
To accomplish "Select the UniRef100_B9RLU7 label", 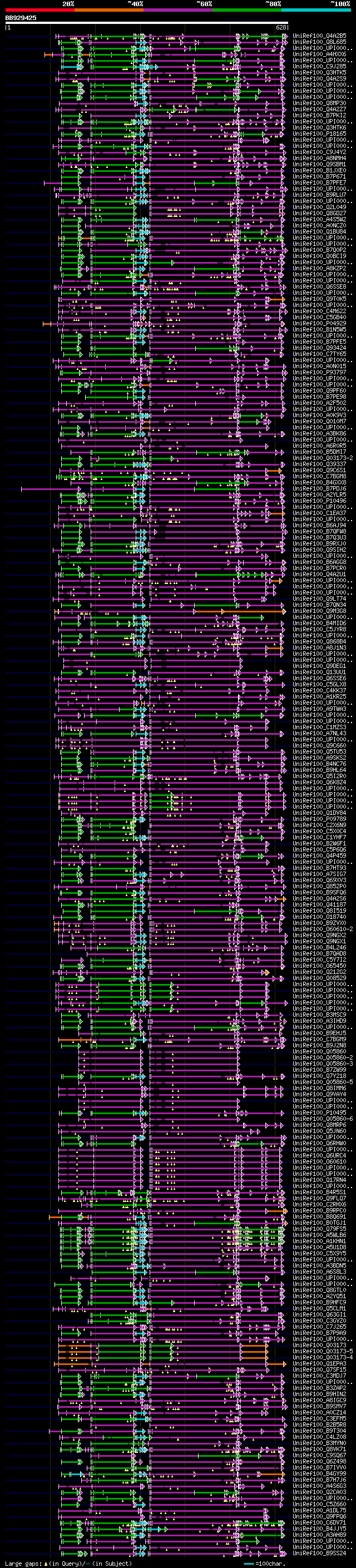I will click(x=319, y=195).
